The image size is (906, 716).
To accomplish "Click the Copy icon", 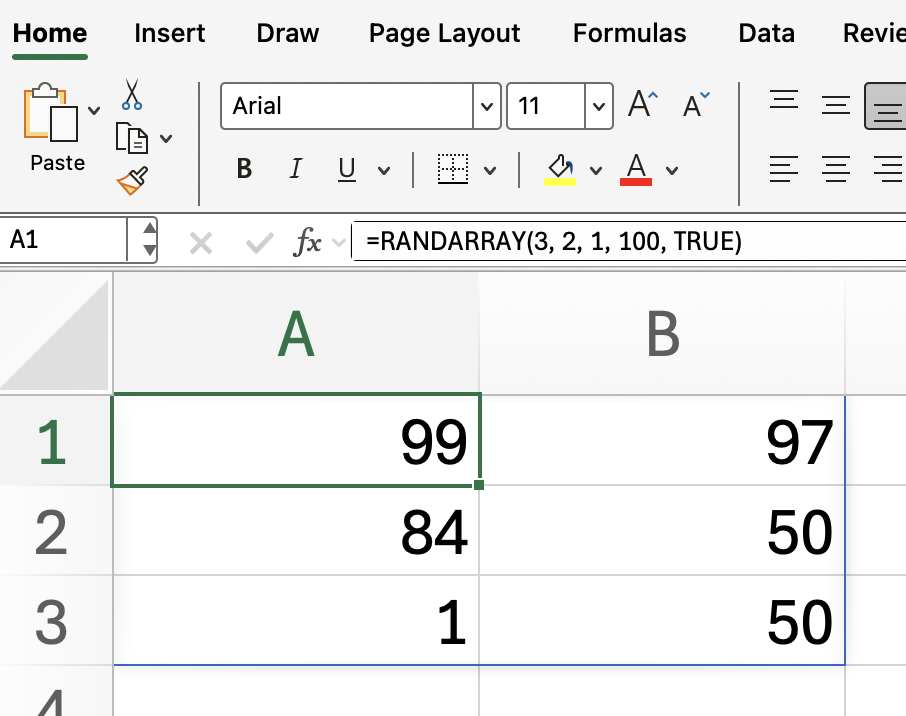I will coord(132,138).
